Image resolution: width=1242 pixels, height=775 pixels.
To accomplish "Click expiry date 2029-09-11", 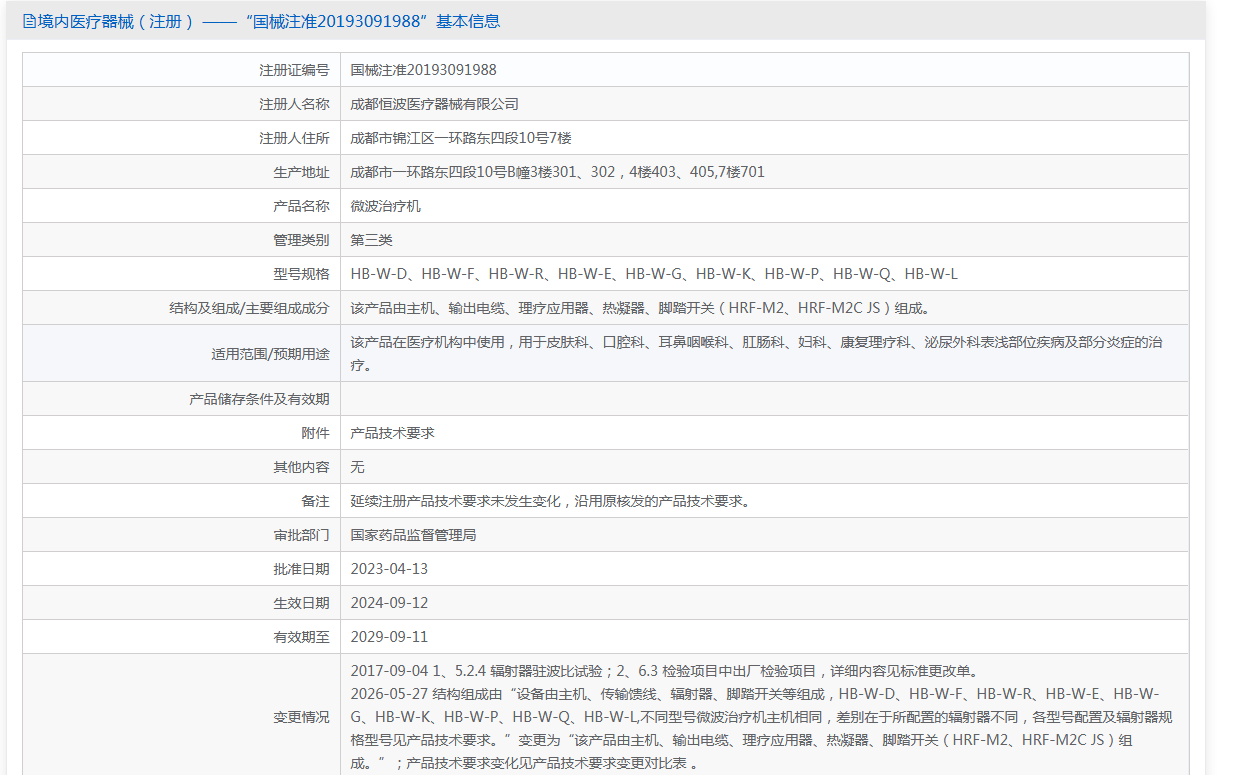I will 389,637.
